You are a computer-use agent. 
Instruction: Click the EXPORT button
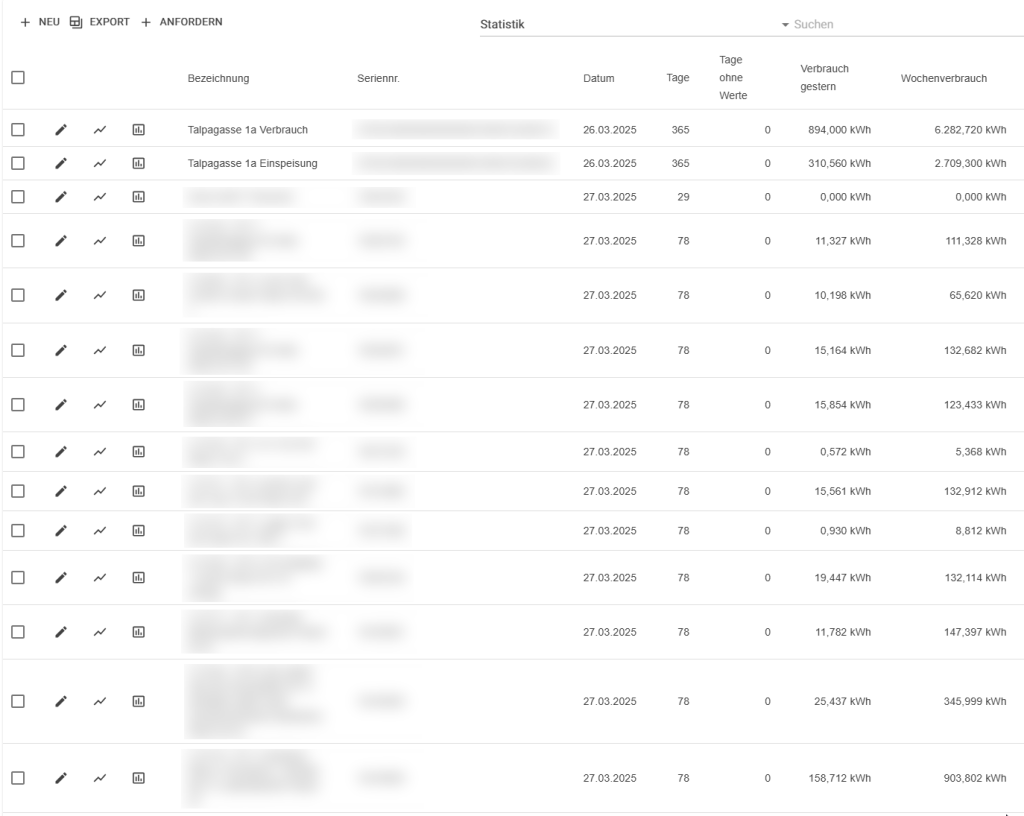click(99, 22)
